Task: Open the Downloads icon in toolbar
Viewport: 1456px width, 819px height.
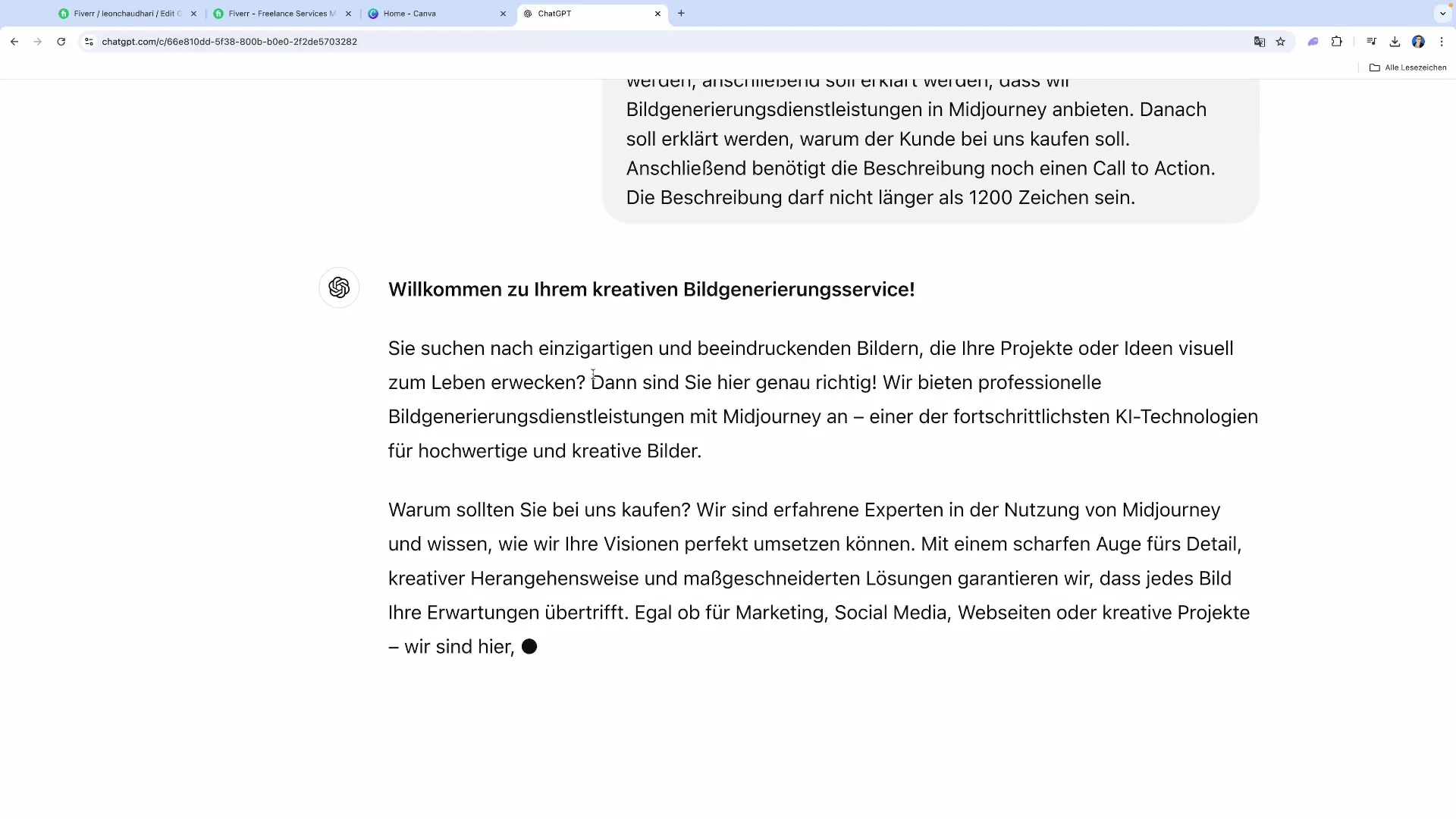Action: (1395, 42)
